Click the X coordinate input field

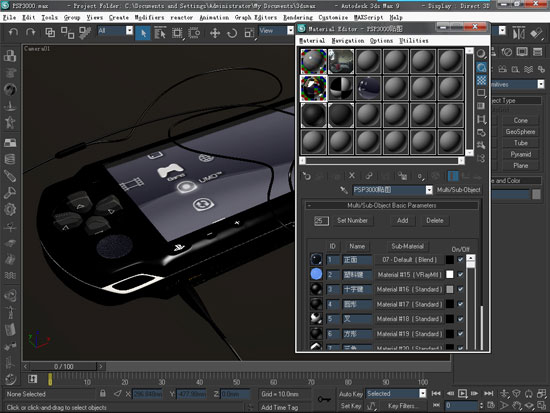click(147, 394)
